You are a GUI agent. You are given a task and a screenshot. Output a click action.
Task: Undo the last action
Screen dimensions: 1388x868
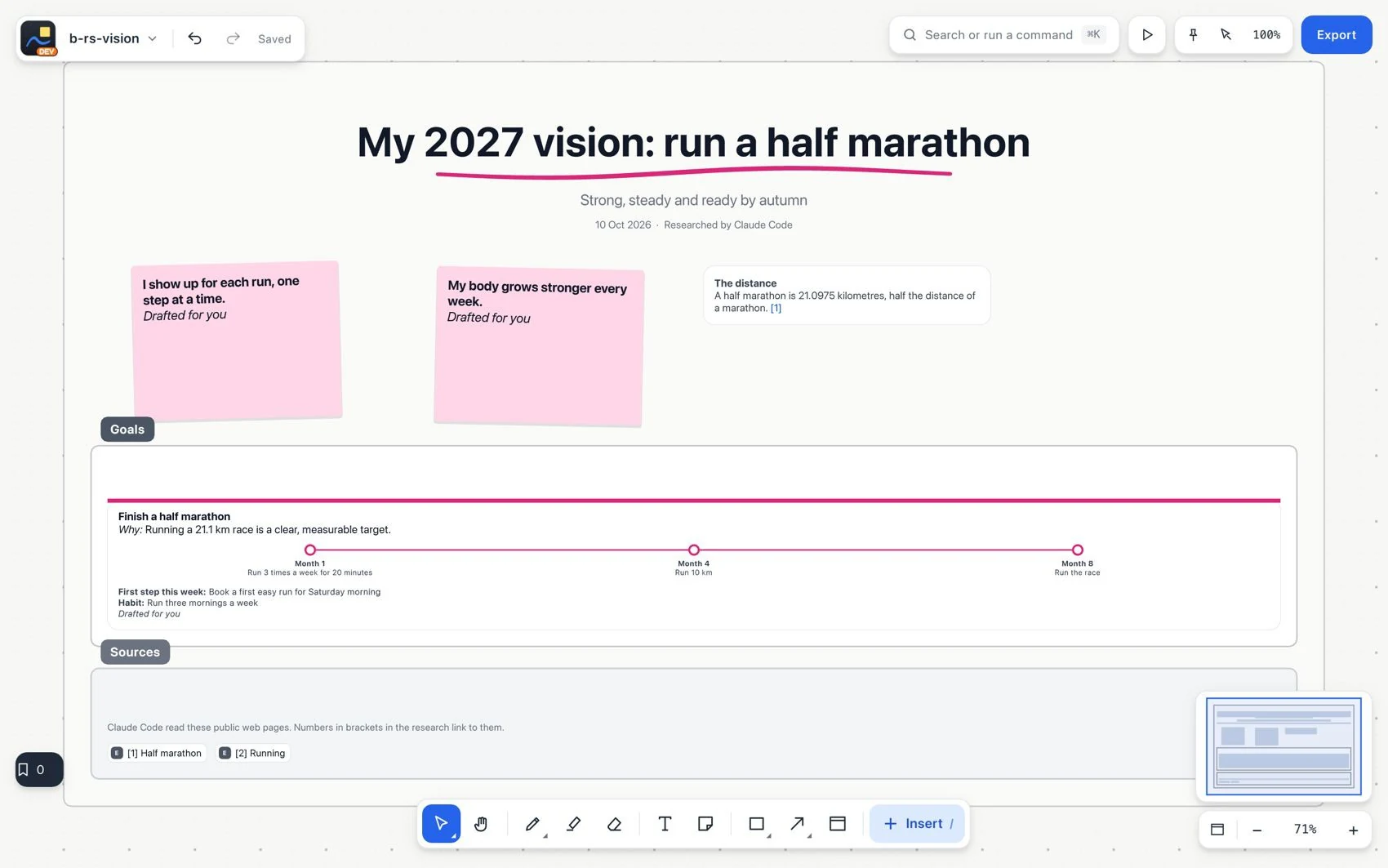point(194,38)
